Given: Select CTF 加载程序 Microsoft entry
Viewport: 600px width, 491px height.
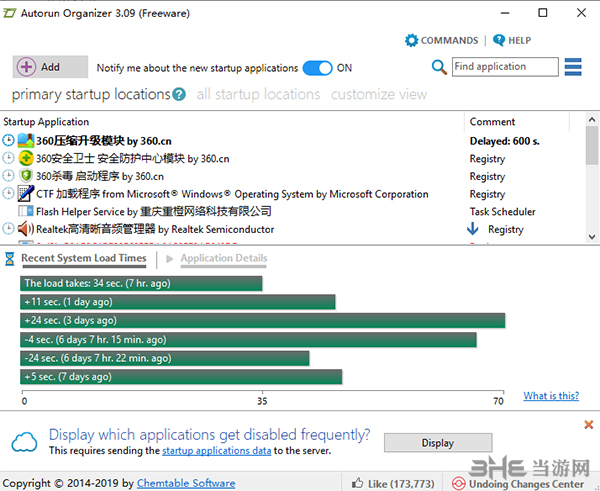Looking at the screenshot, I should click(232, 194).
